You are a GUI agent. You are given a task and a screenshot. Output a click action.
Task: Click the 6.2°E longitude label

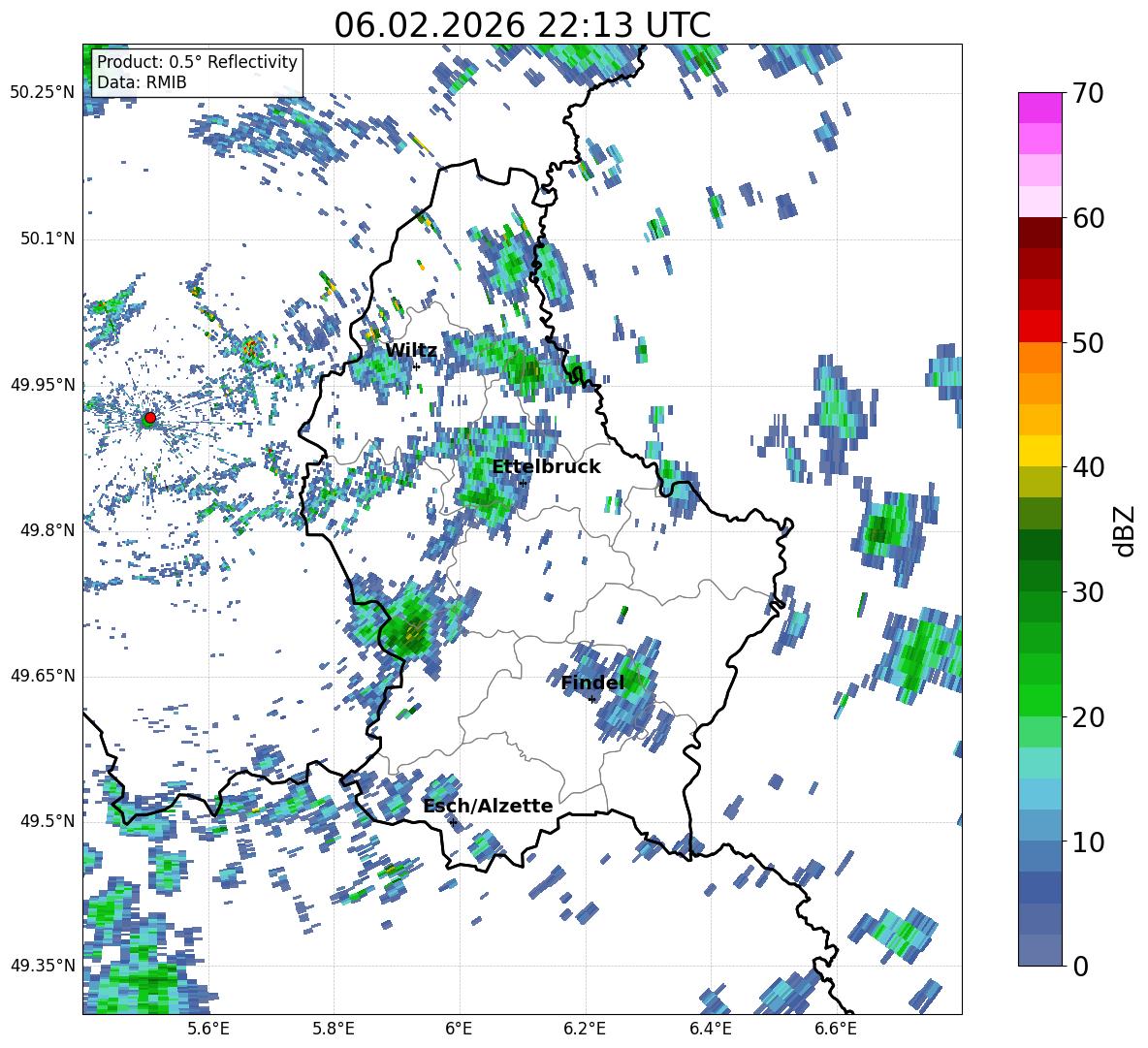tap(585, 1029)
